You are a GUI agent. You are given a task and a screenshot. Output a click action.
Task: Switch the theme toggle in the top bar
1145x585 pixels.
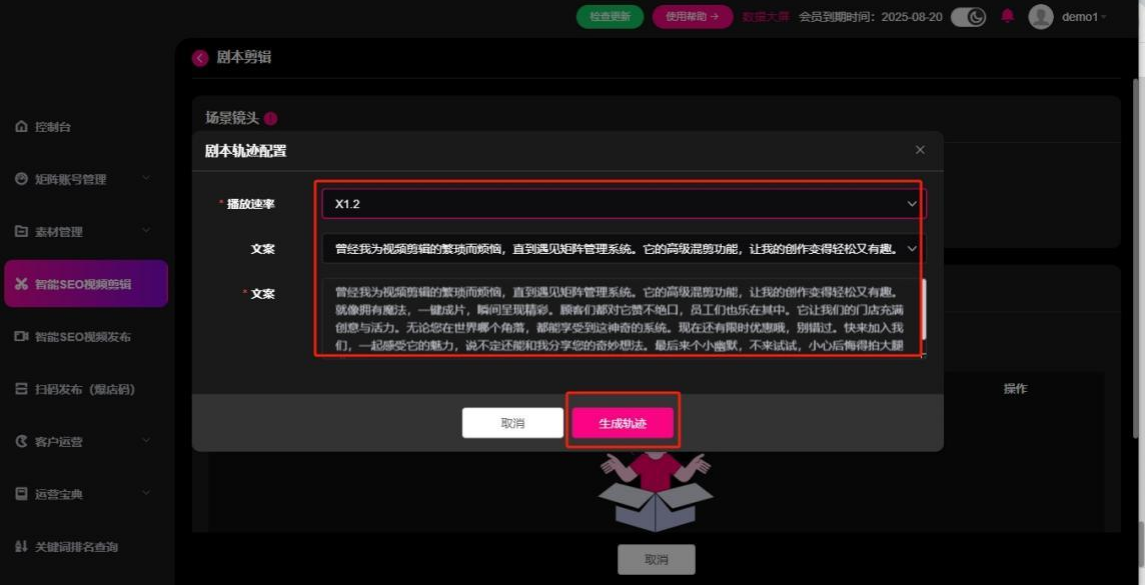click(968, 16)
